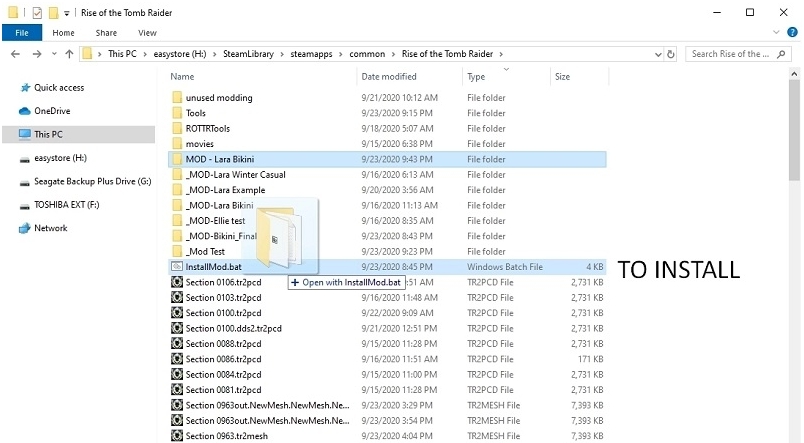Select OneDrive in navigation pane

[x=52, y=111]
